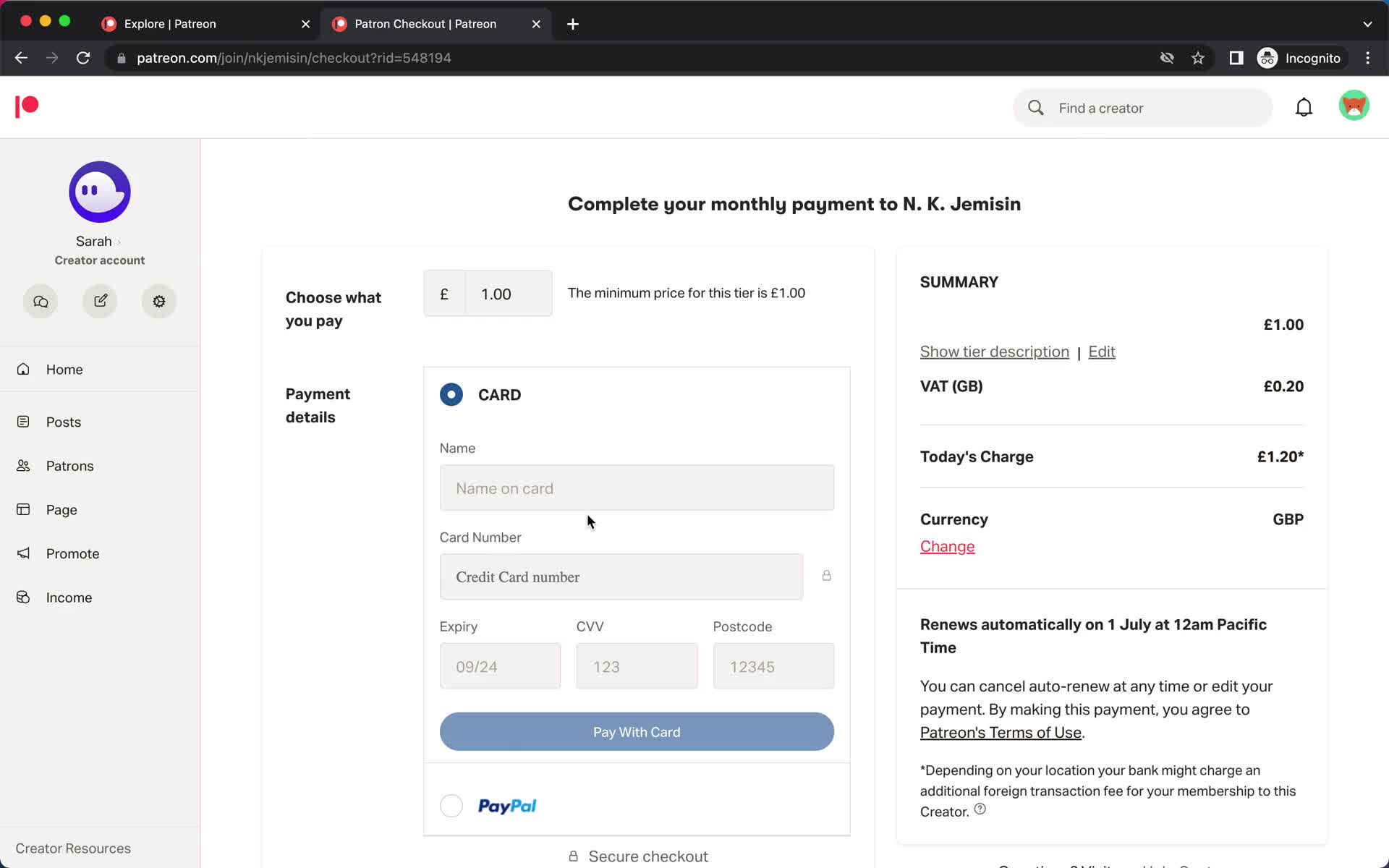This screenshot has width=1389, height=868.
Task: Open the Chrome three-dot menu
Action: (x=1367, y=58)
